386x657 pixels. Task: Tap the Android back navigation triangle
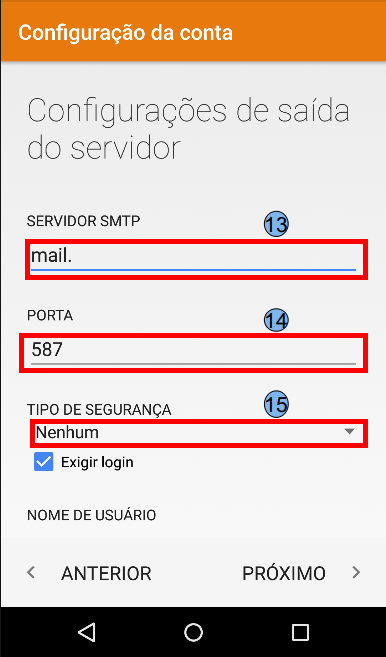click(87, 632)
